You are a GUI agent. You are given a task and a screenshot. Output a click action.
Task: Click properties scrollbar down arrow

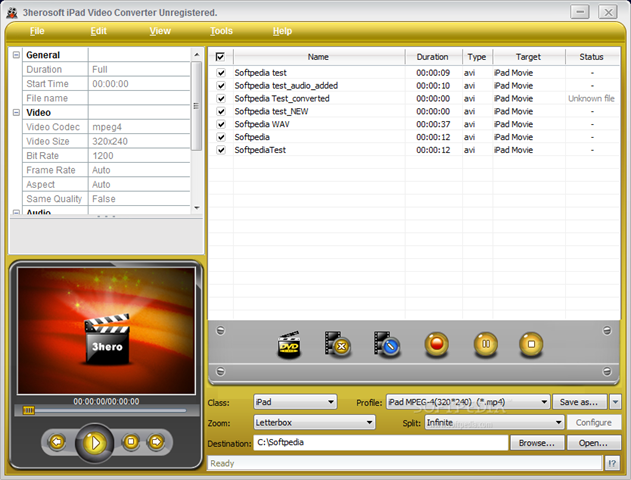196,208
